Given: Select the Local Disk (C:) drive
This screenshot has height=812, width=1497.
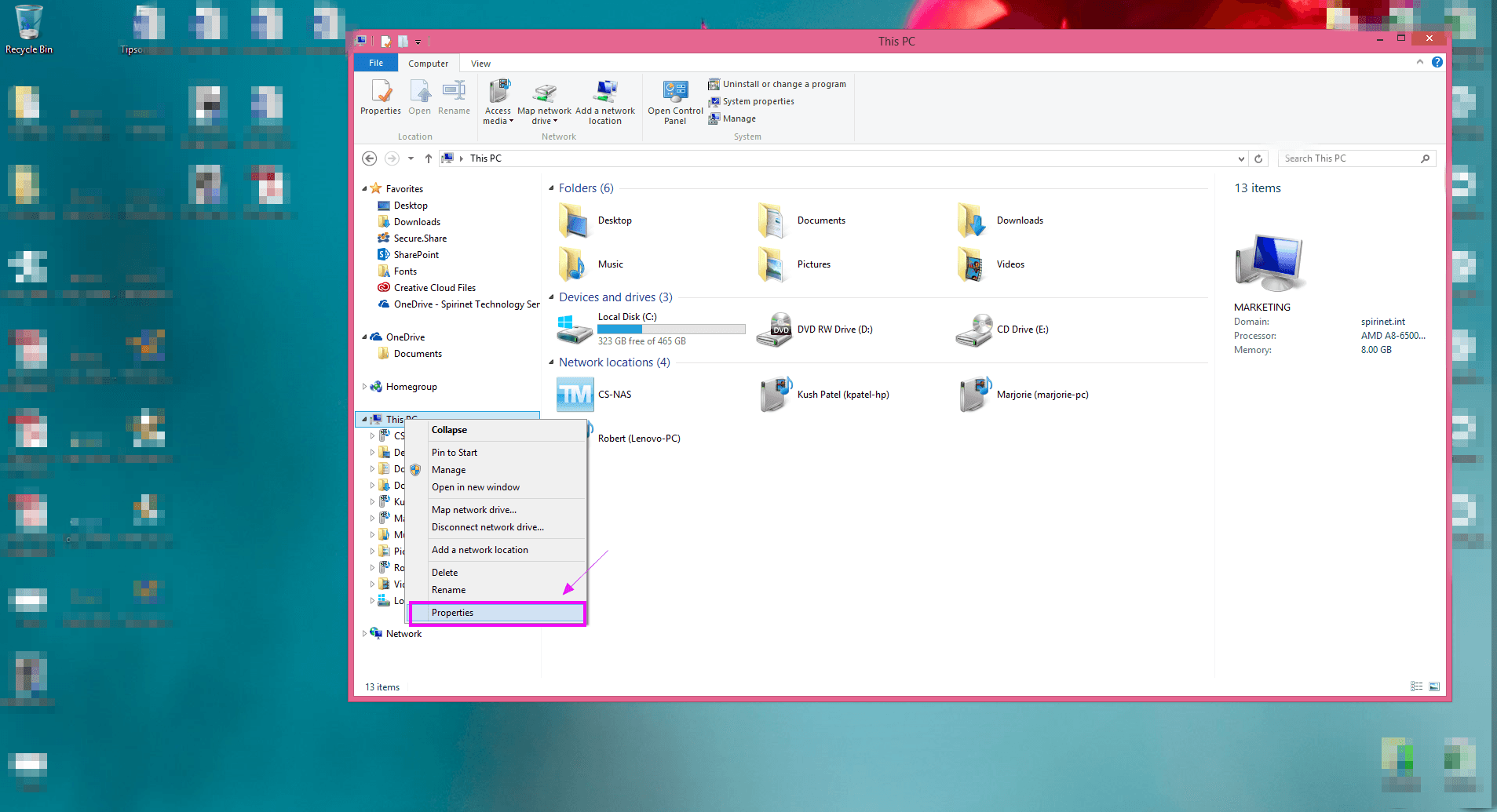Looking at the screenshot, I should (652, 330).
